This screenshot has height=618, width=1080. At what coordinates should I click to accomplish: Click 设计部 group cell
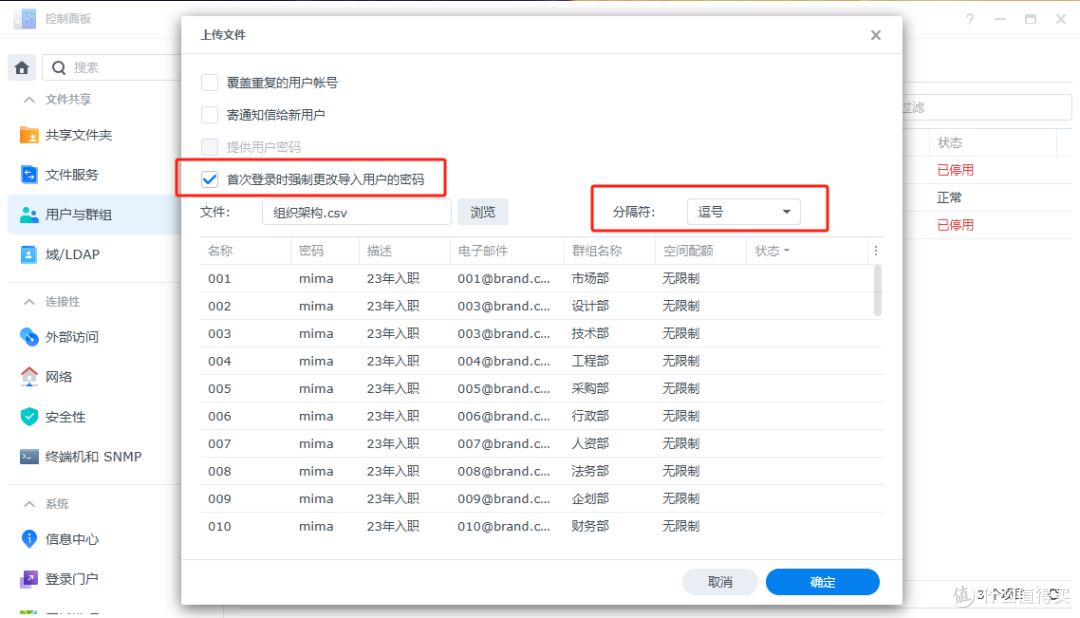point(590,306)
